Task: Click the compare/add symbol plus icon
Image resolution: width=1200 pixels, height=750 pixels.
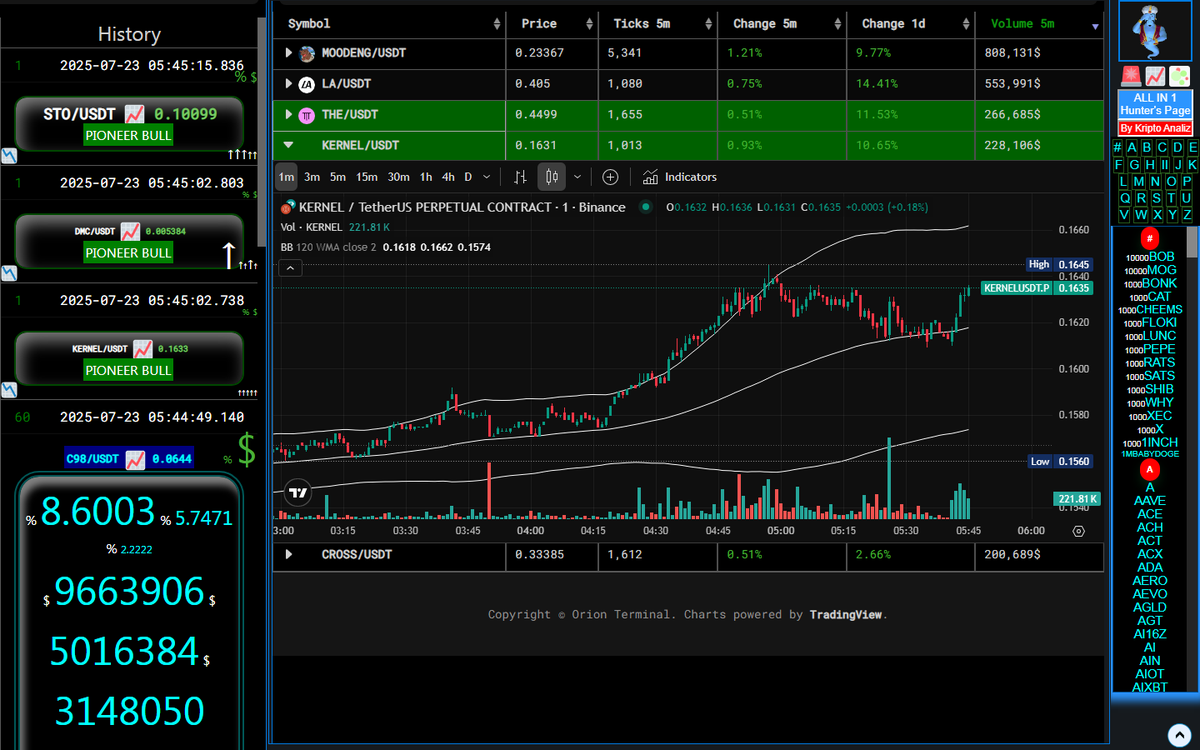Action: click(x=610, y=177)
